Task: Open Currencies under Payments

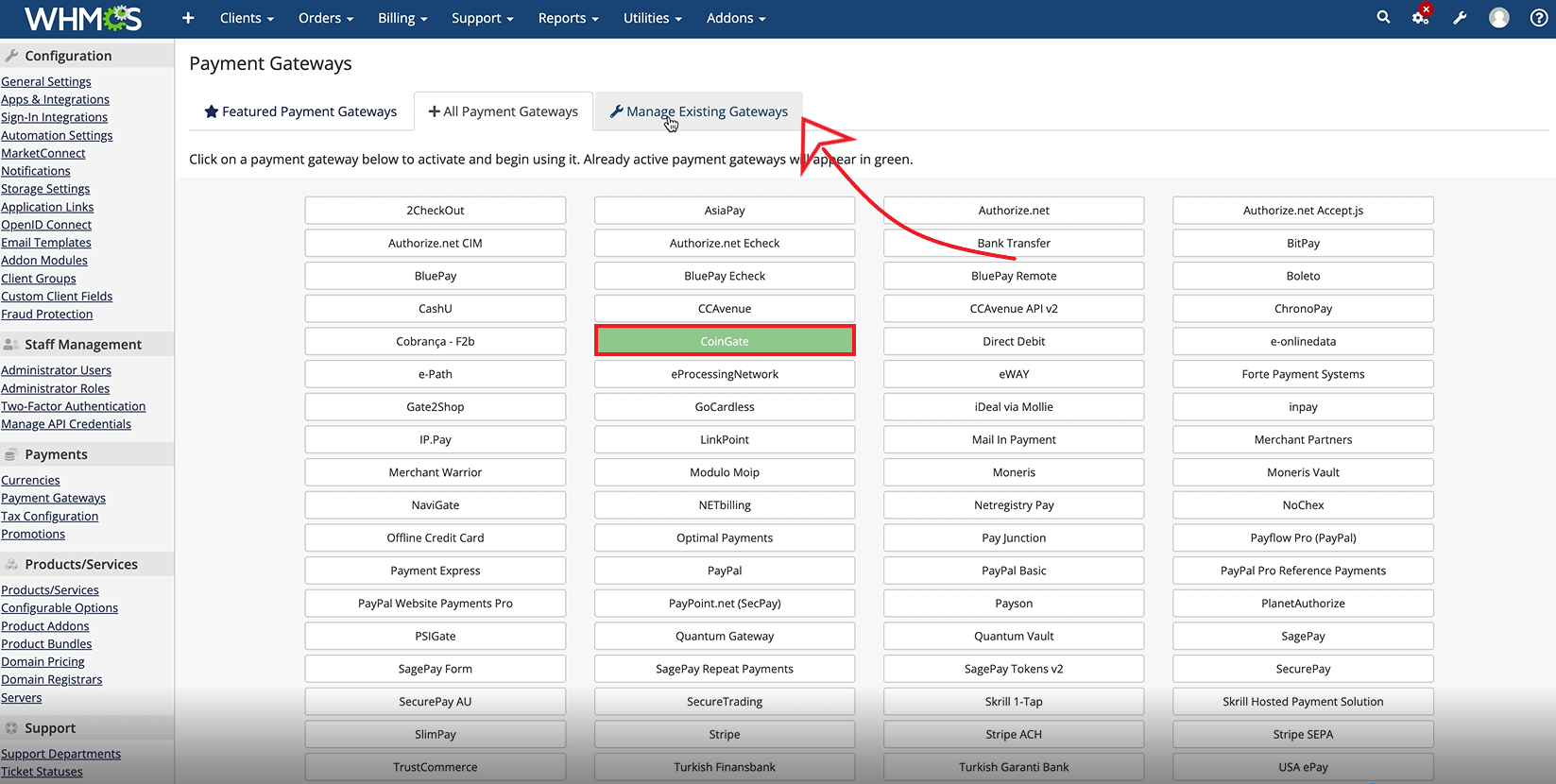Action: click(30, 480)
